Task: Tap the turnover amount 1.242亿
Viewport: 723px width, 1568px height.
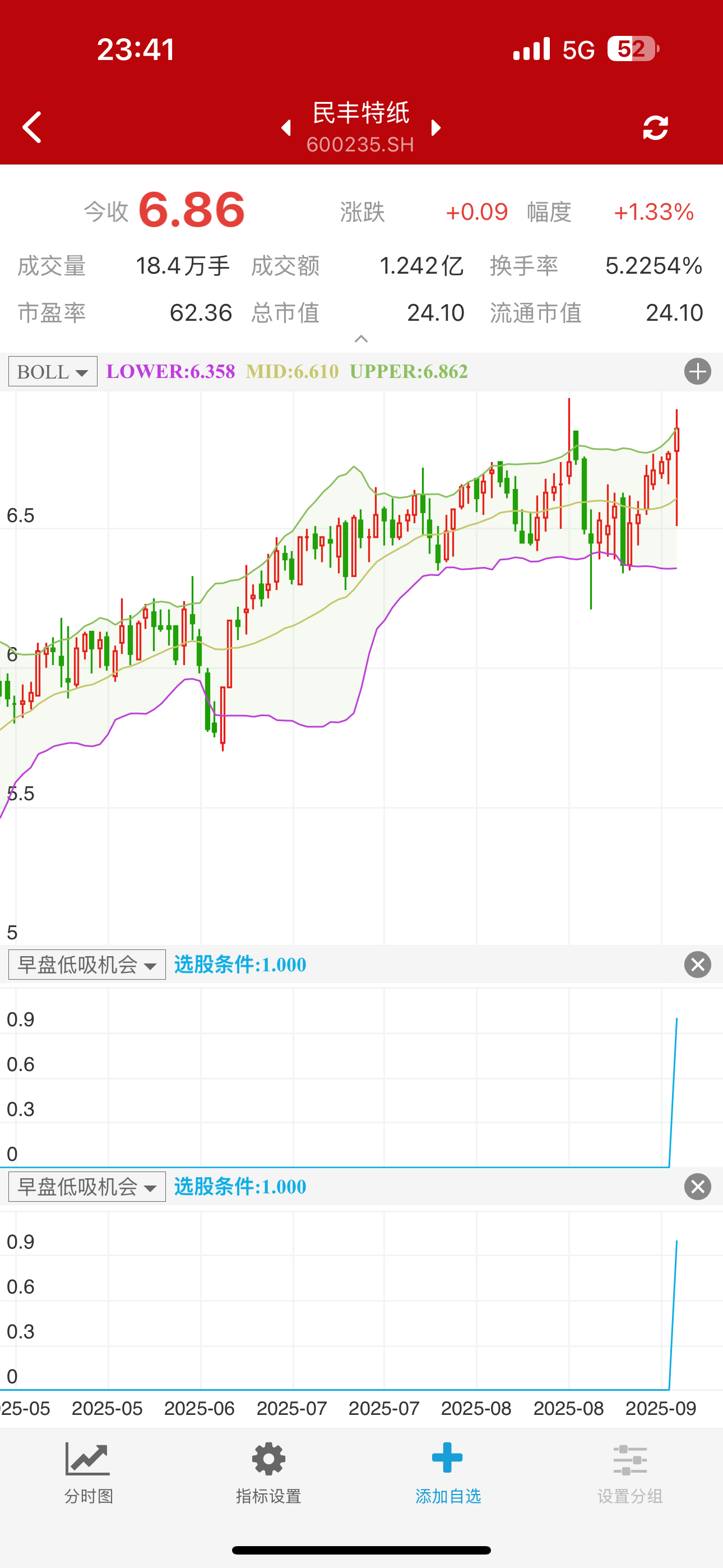Action: point(421,266)
